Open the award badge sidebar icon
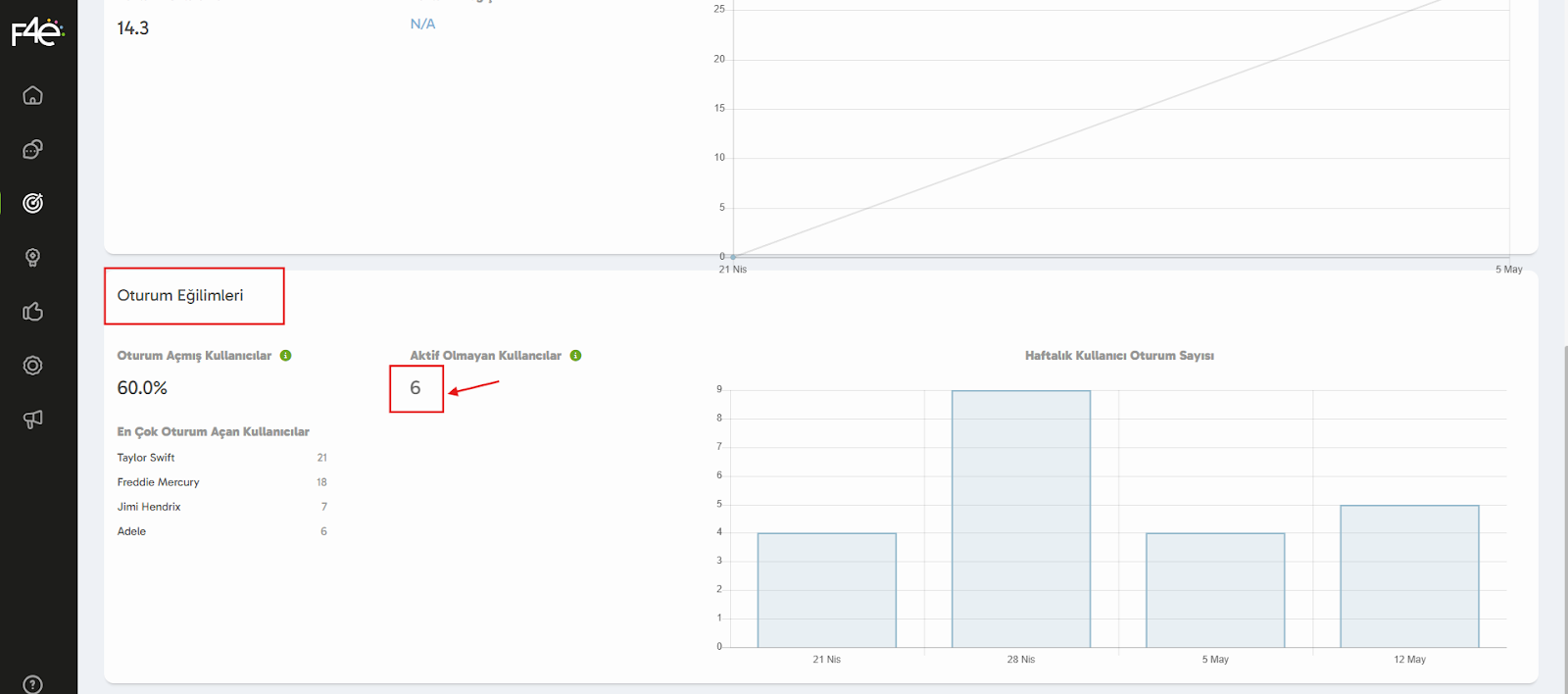The image size is (1568, 694). [x=32, y=258]
